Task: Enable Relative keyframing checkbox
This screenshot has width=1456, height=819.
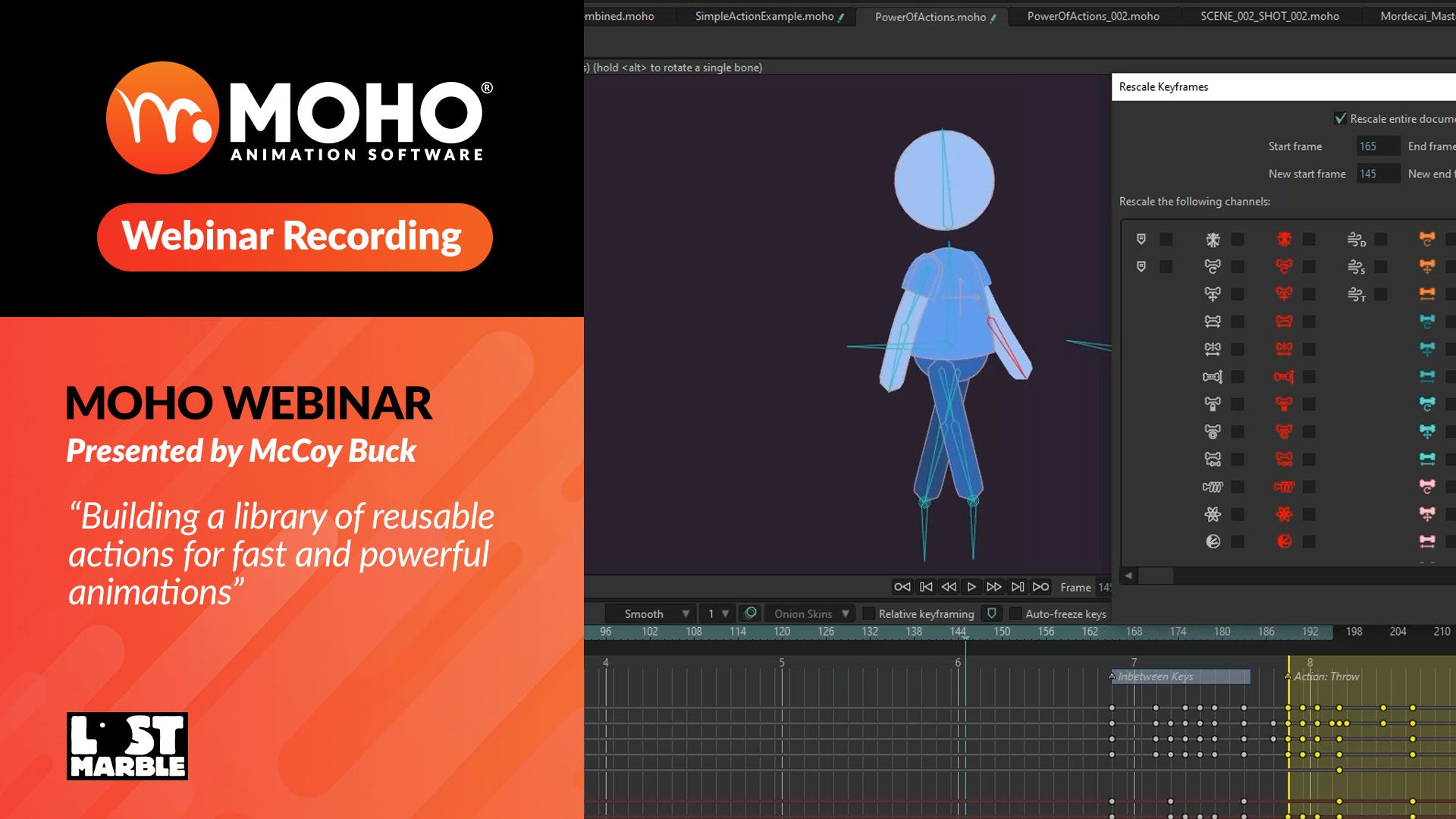Action: tap(869, 614)
